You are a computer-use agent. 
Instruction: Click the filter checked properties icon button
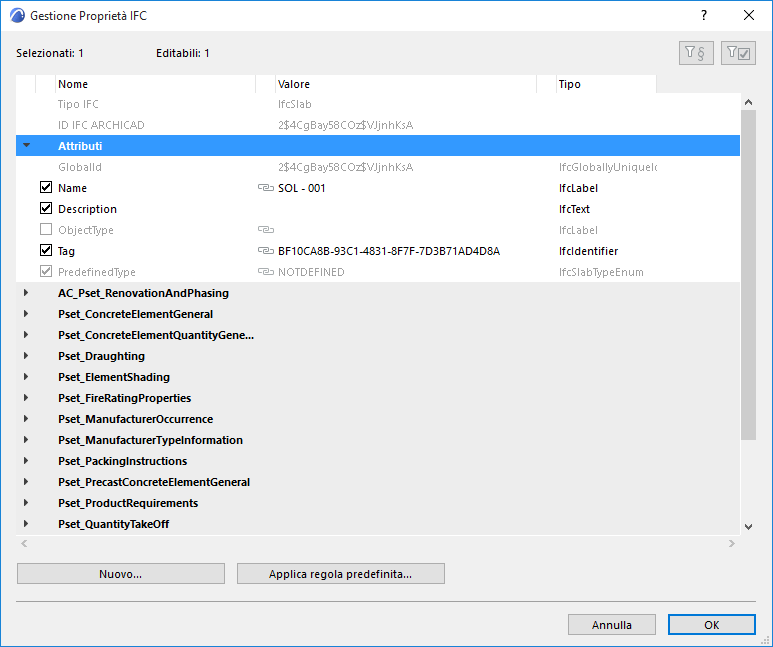pyautogui.click(x=738, y=53)
